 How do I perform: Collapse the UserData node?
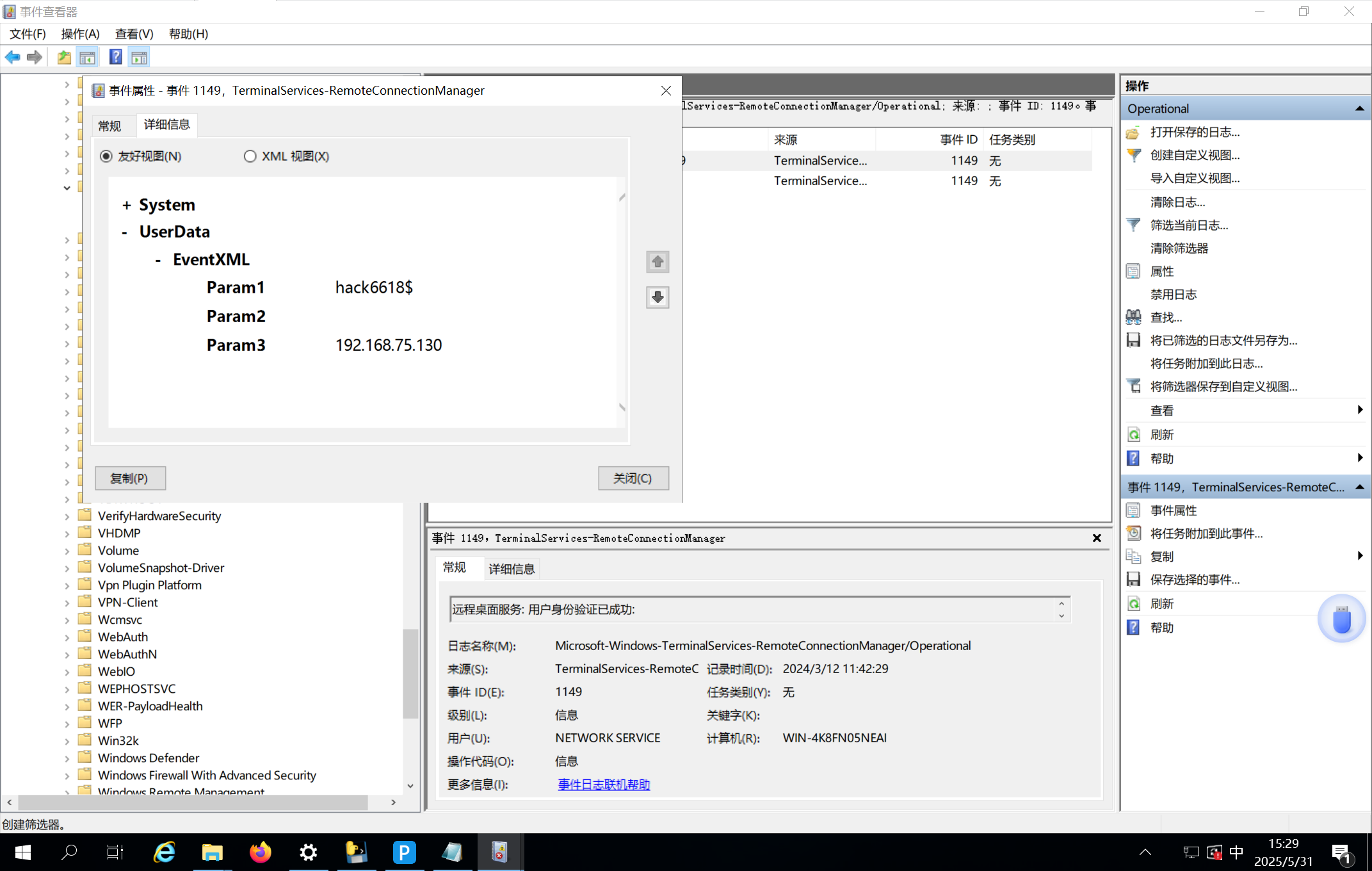tap(125, 232)
